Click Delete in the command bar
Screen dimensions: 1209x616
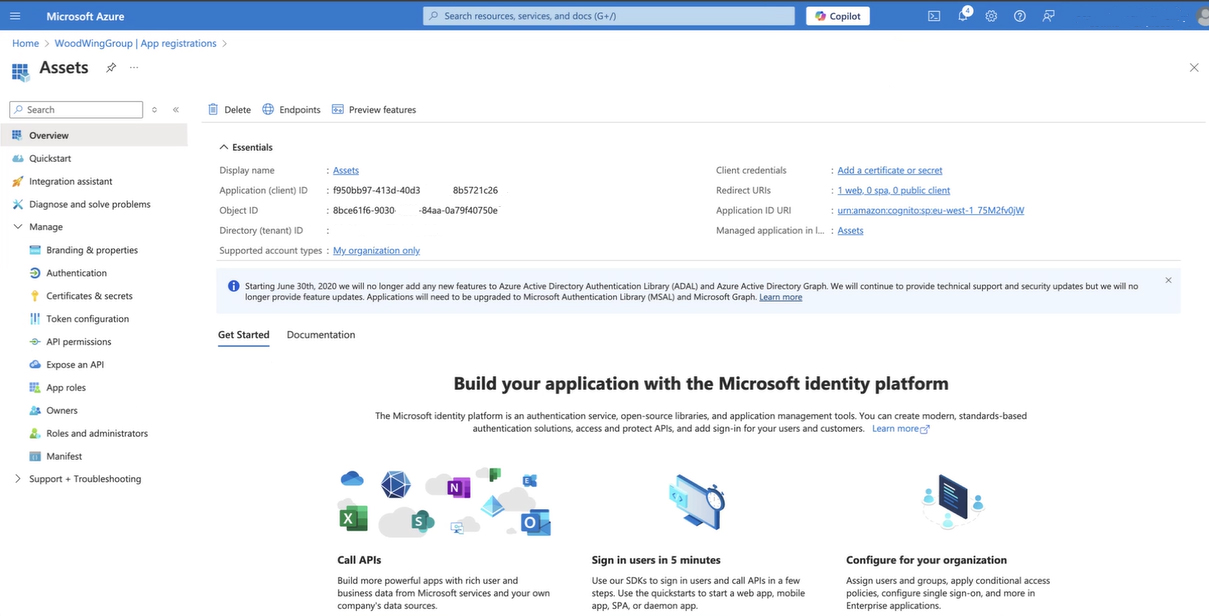[229, 110]
